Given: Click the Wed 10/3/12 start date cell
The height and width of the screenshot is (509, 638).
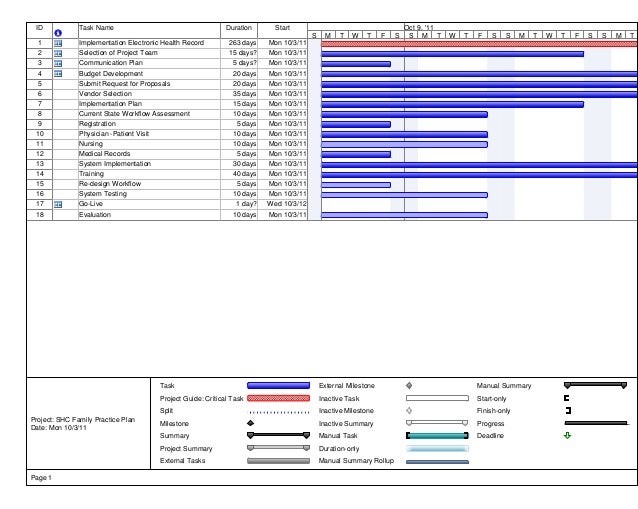Looking at the screenshot, I should click(x=282, y=203).
